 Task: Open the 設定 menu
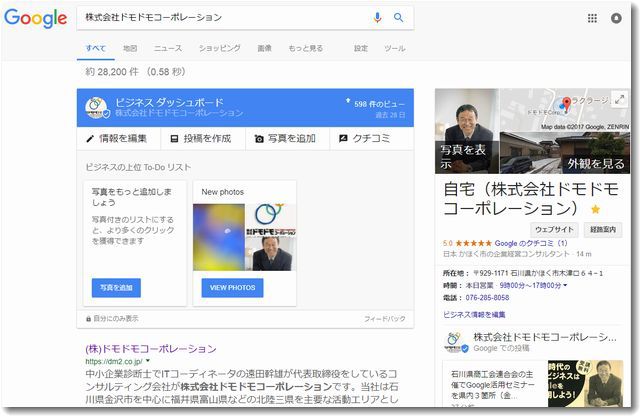tap(360, 48)
